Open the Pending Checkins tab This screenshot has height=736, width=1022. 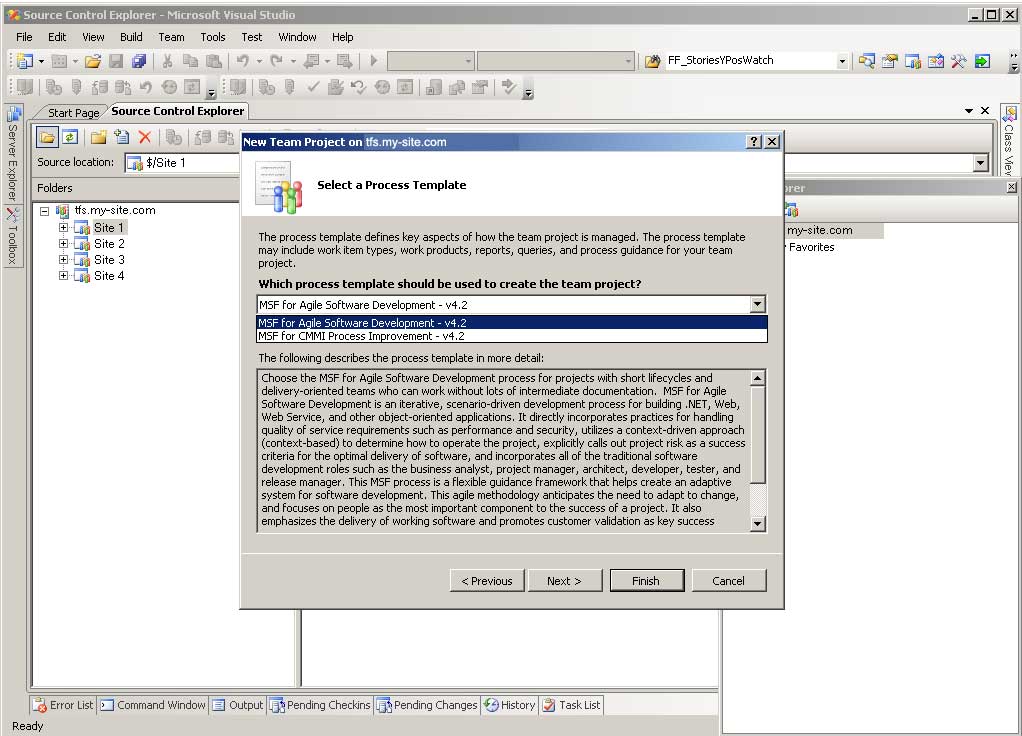point(320,705)
